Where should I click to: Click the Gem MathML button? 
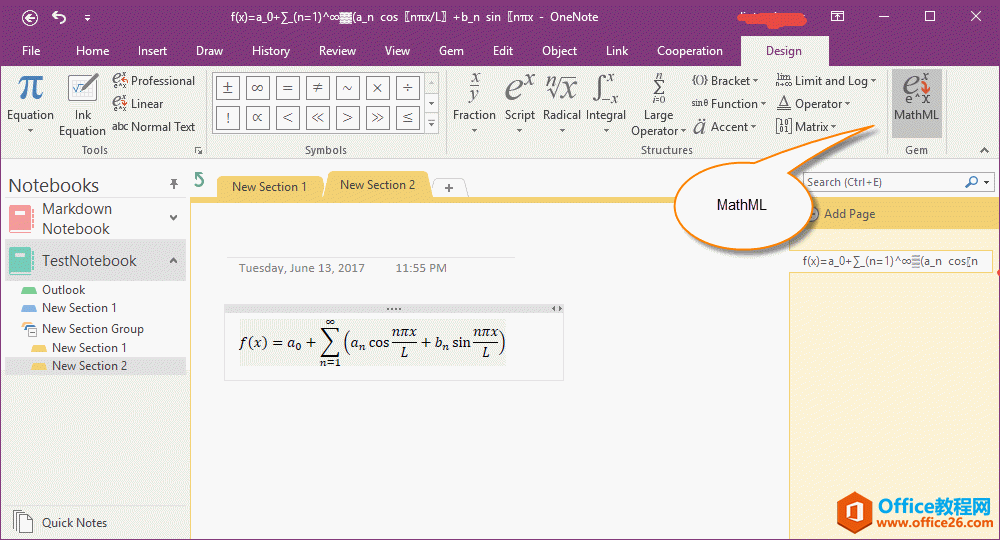(x=916, y=103)
